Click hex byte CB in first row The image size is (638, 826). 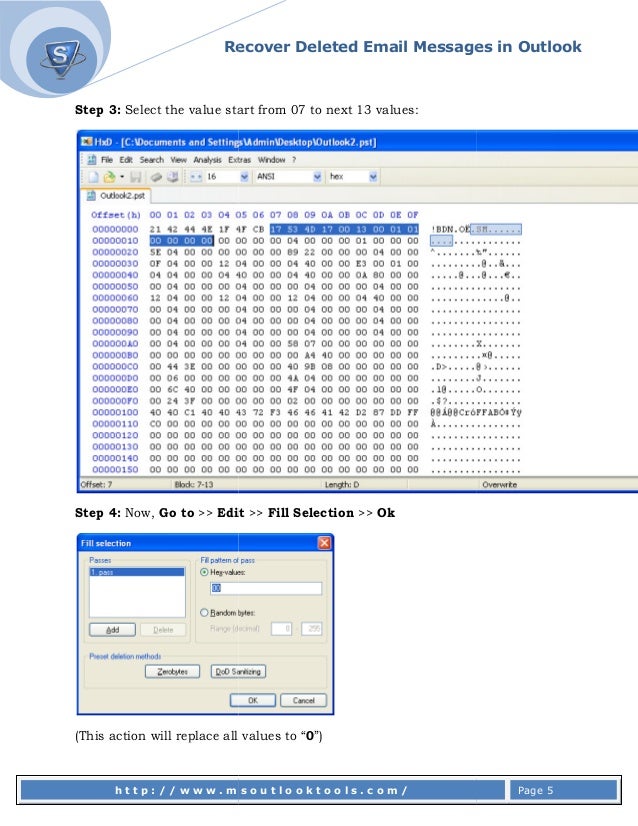[x=258, y=229]
